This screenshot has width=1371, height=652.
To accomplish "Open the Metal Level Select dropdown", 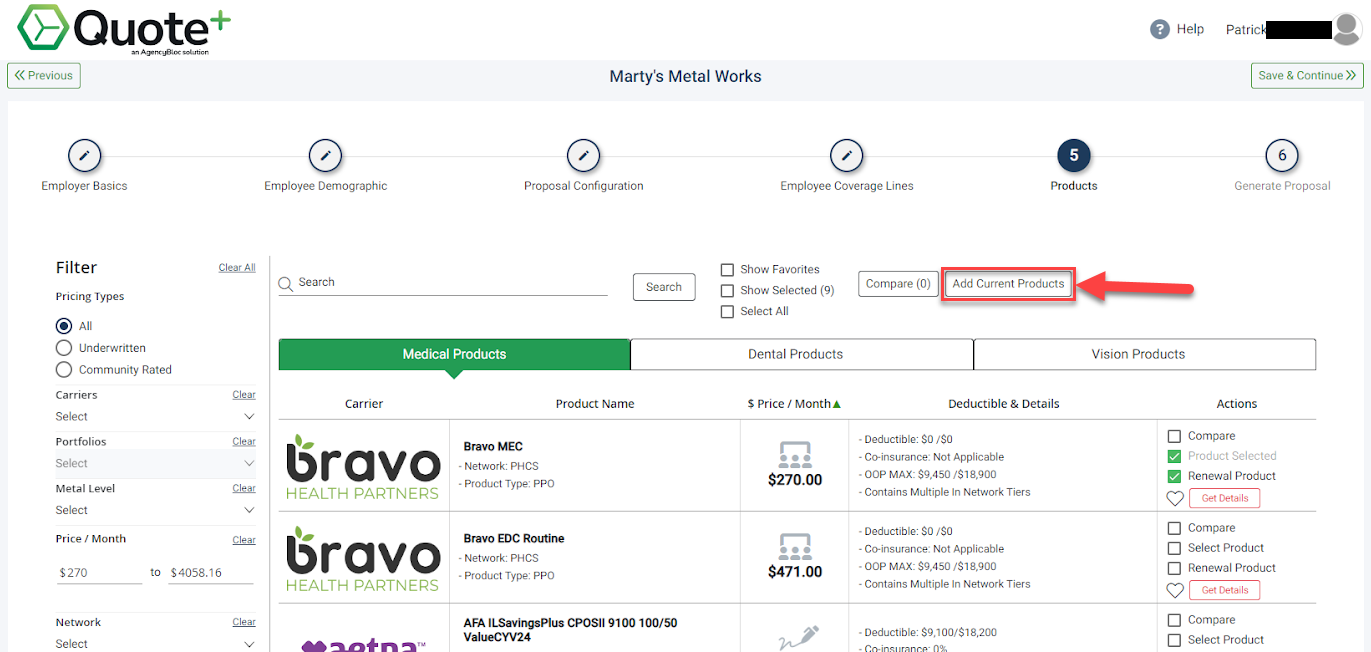I will [155, 510].
